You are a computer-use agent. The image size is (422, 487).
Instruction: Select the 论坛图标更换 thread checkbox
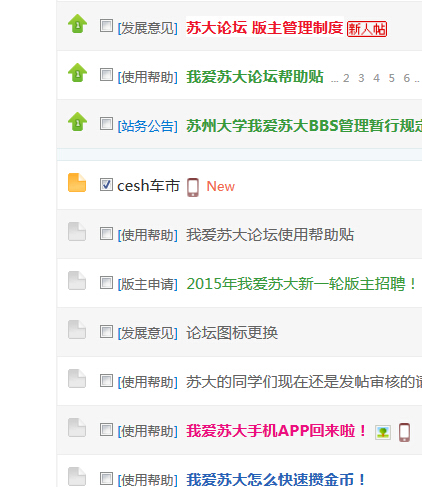[106, 332]
